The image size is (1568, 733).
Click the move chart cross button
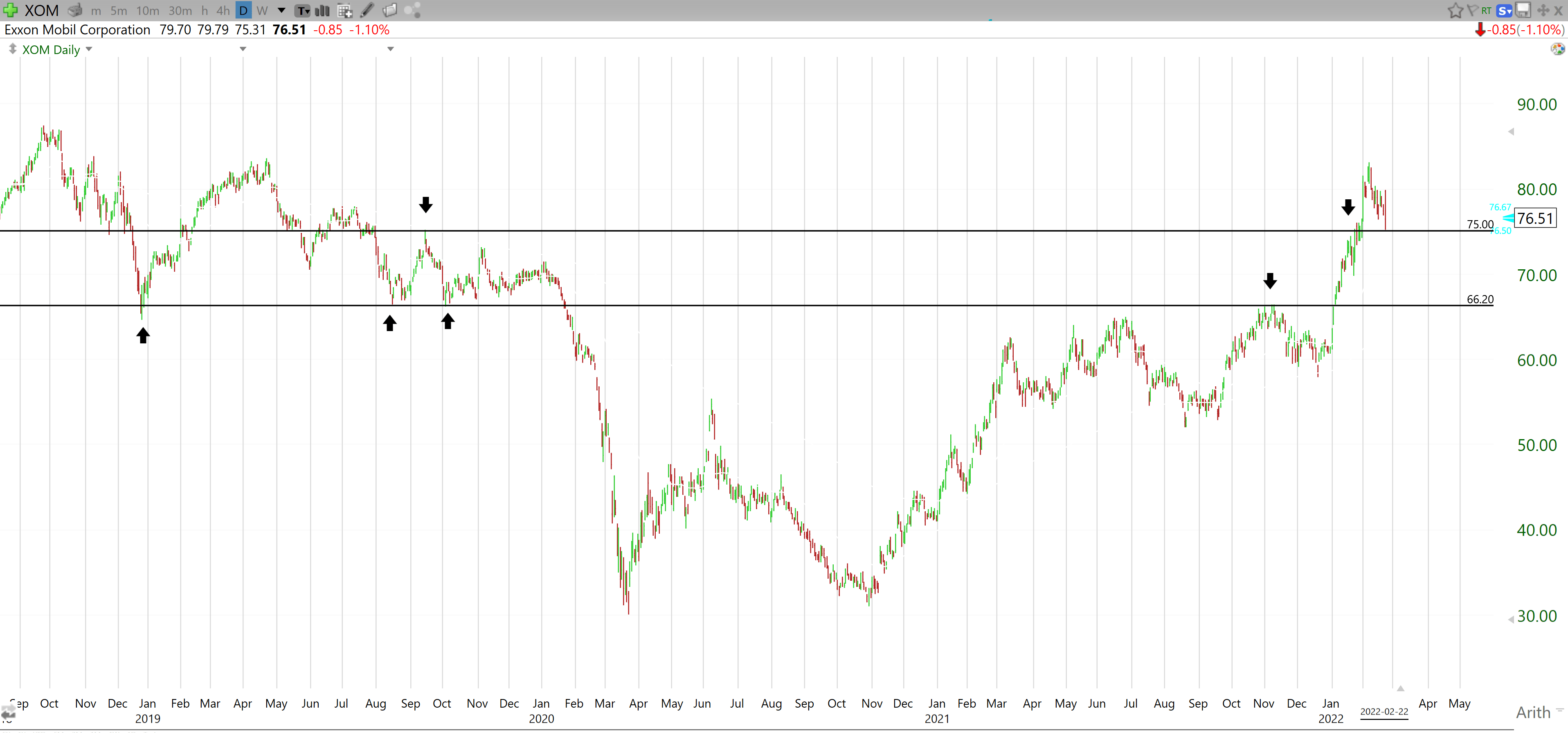pyautogui.click(x=1543, y=10)
